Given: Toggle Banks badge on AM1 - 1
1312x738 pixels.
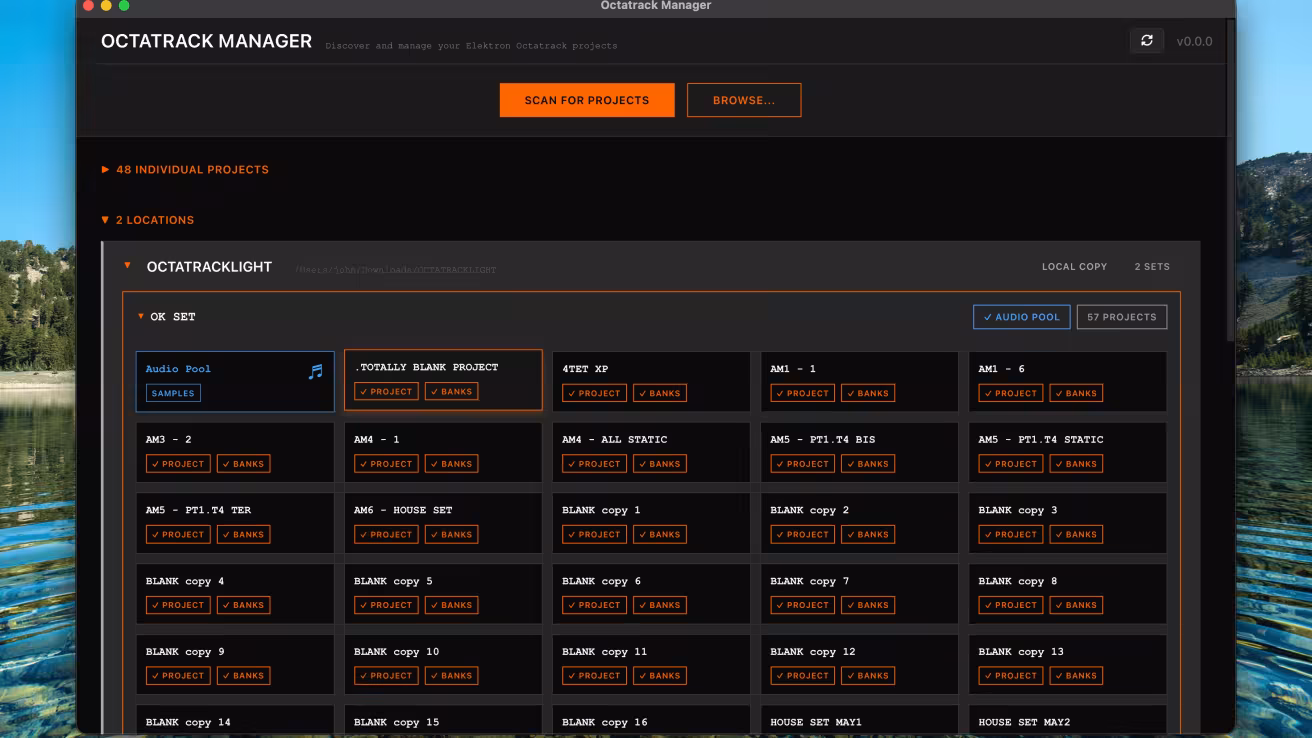Looking at the screenshot, I should click(x=868, y=394).
